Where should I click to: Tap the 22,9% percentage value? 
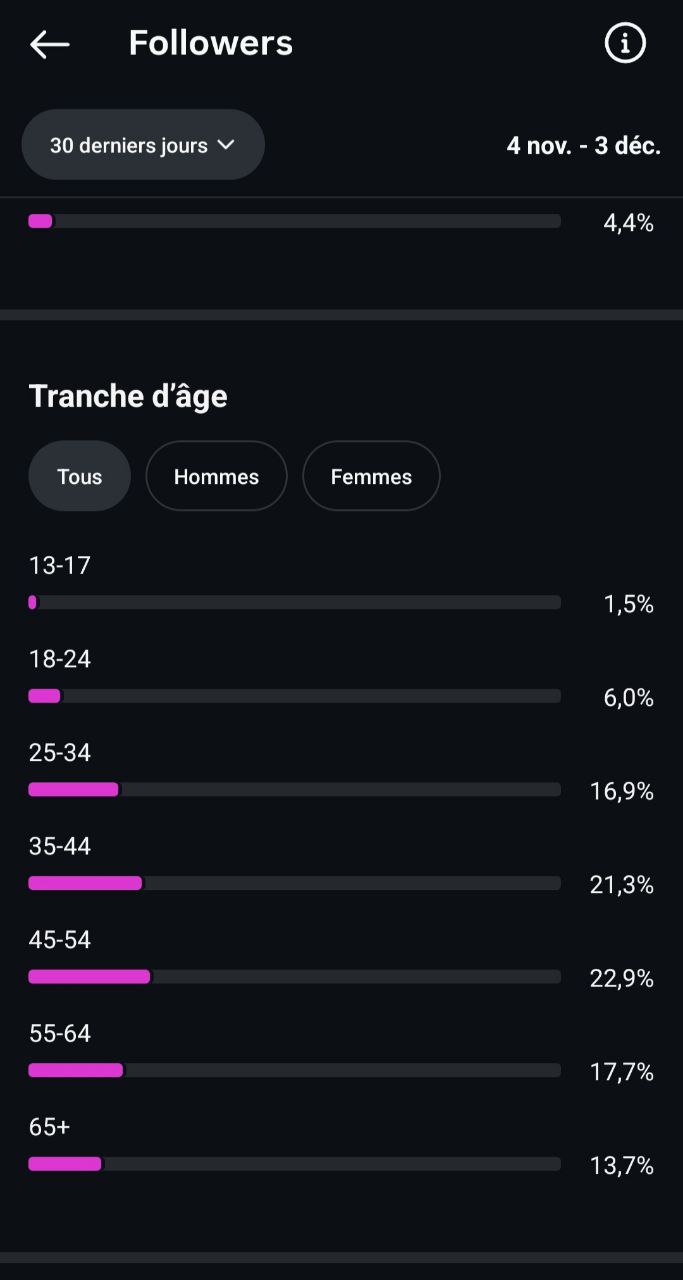point(622,978)
